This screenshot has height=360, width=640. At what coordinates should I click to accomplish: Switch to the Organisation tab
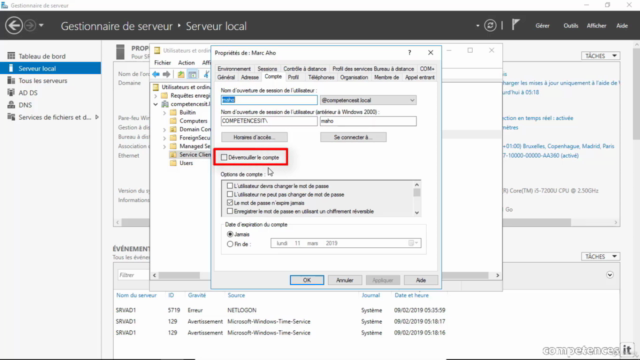coord(354,78)
